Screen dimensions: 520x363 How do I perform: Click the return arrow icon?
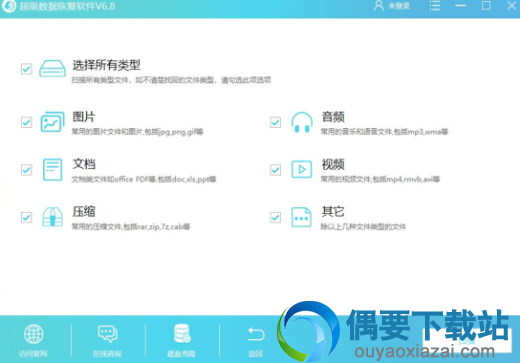tap(256, 334)
